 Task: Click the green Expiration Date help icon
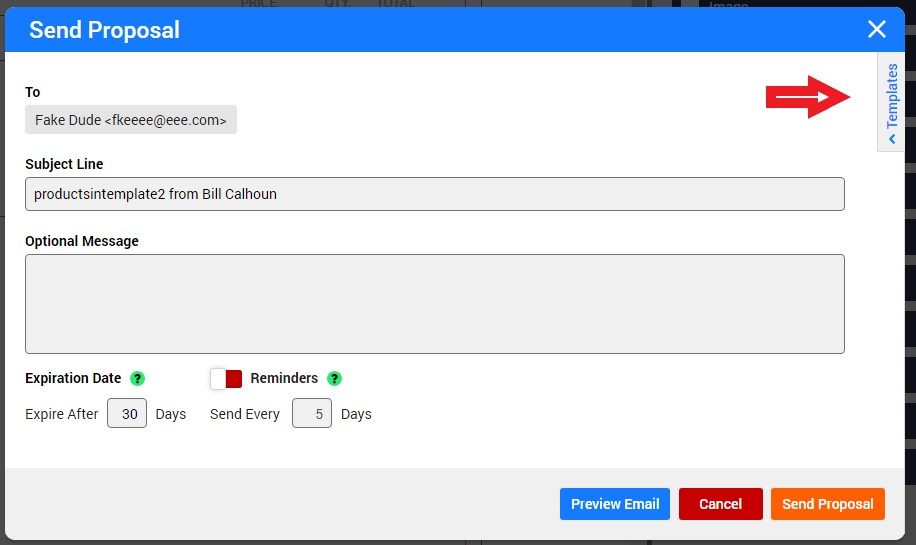click(138, 379)
